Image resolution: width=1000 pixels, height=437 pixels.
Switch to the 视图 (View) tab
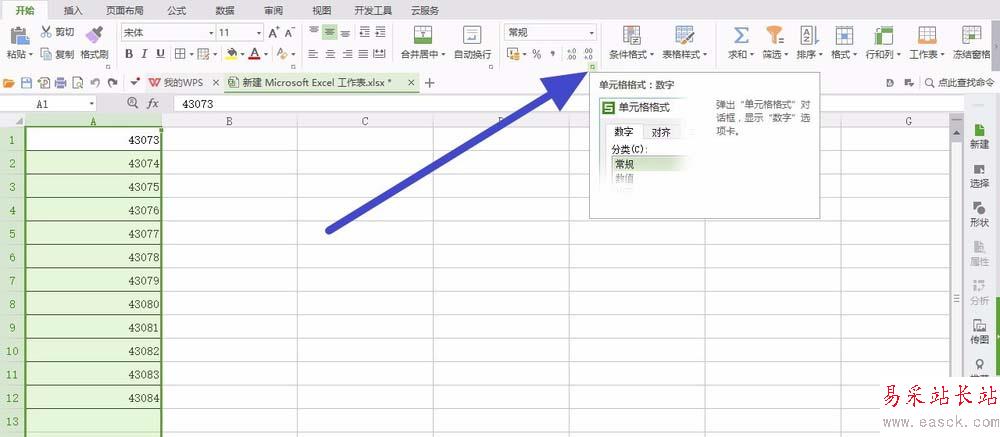coord(322,10)
